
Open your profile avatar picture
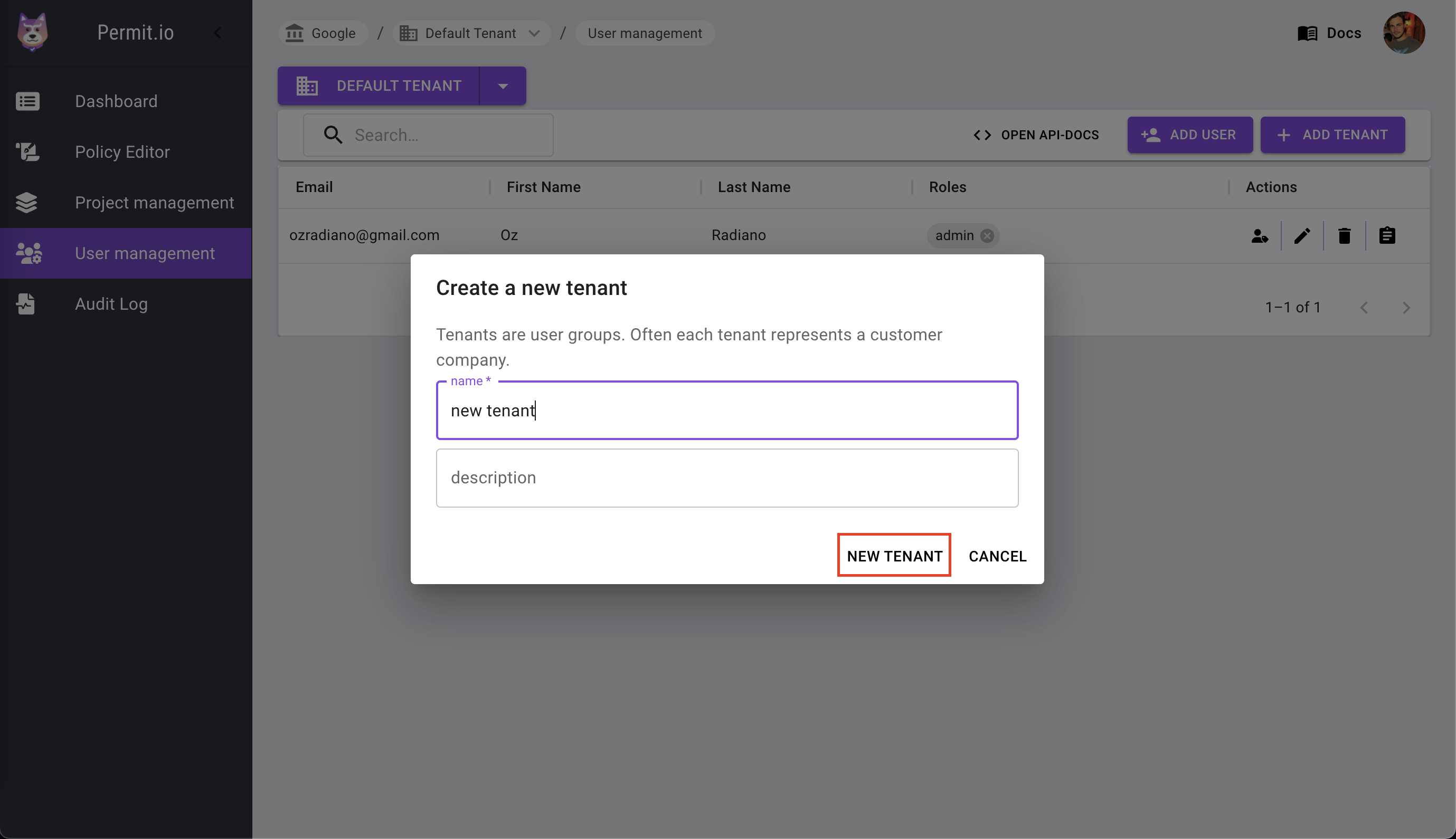click(x=1404, y=33)
